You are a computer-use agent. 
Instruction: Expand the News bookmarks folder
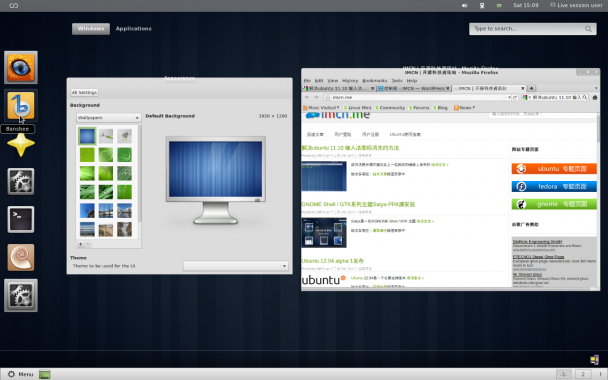(x=465, y=108)
